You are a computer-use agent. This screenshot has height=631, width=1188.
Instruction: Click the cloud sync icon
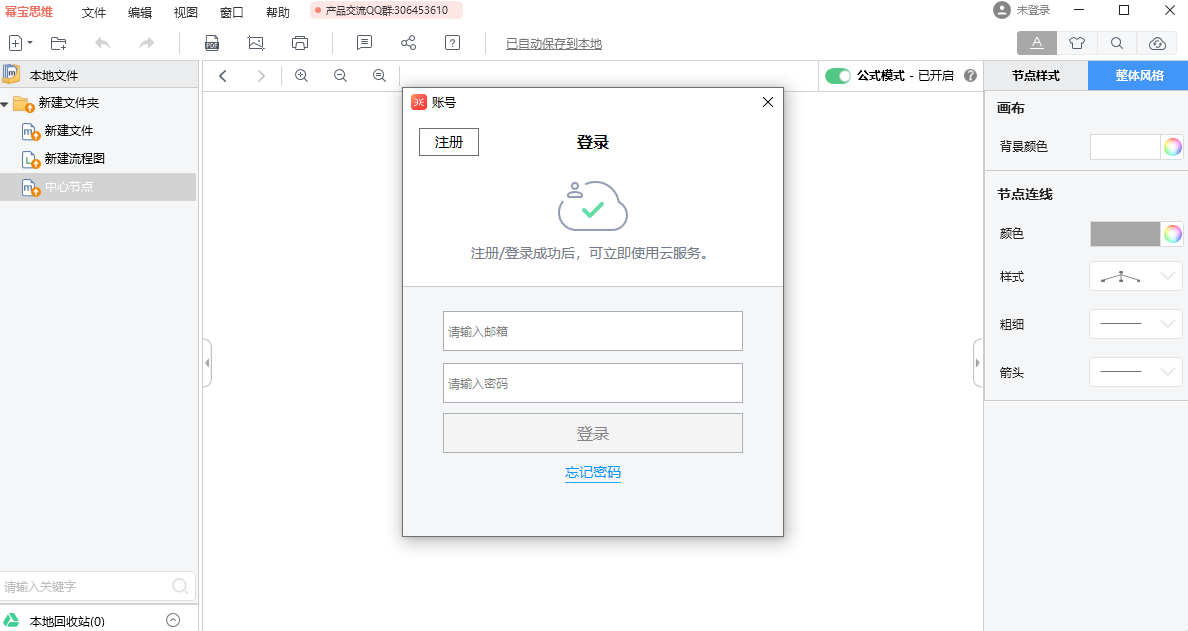[1157, 43]
